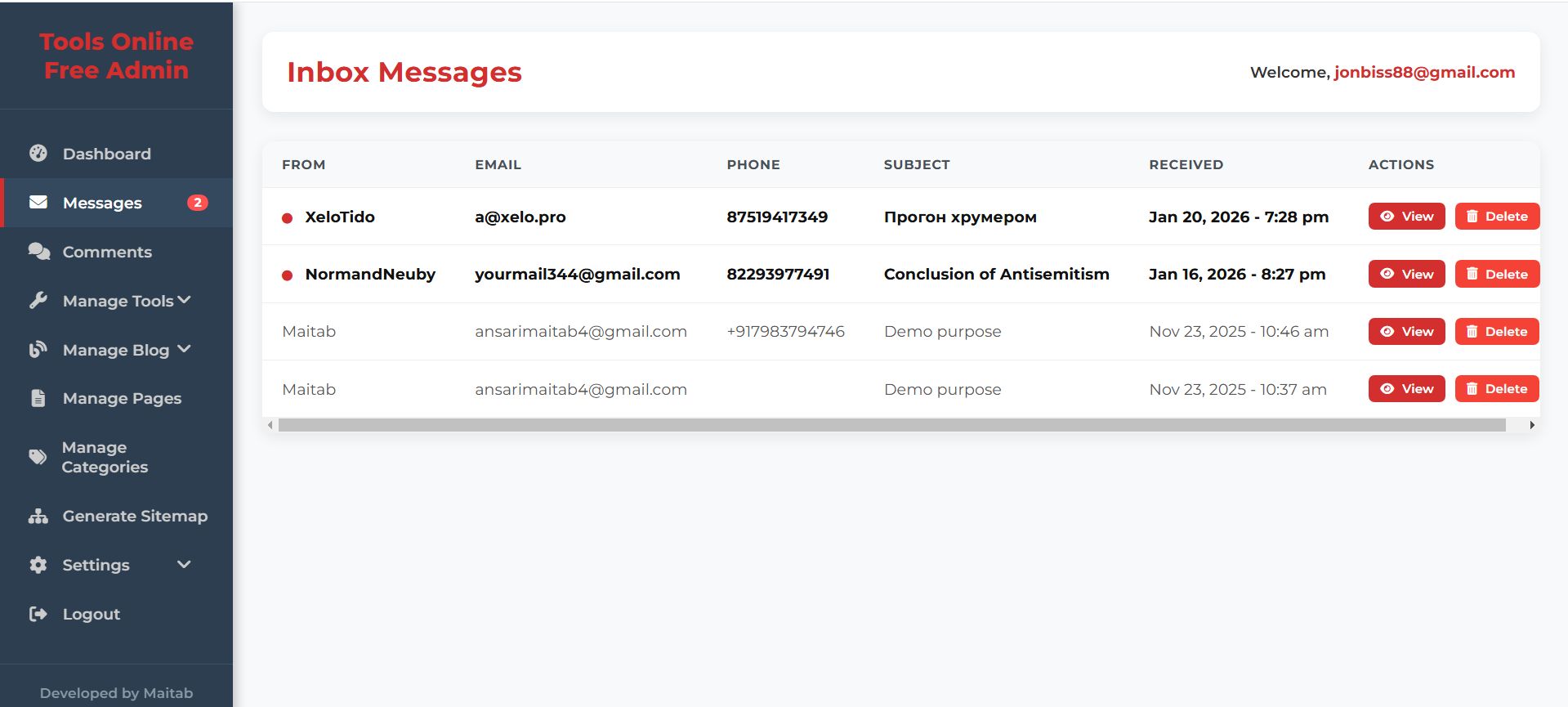Click the Settings gear icon
Viewport: 1568px width, 707px height.
[x=38, y=565]
